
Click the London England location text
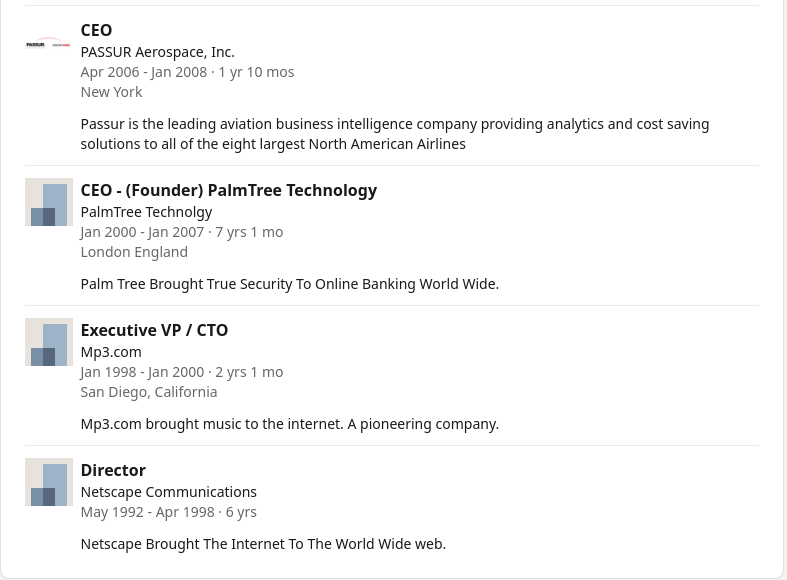coord(134,251)
